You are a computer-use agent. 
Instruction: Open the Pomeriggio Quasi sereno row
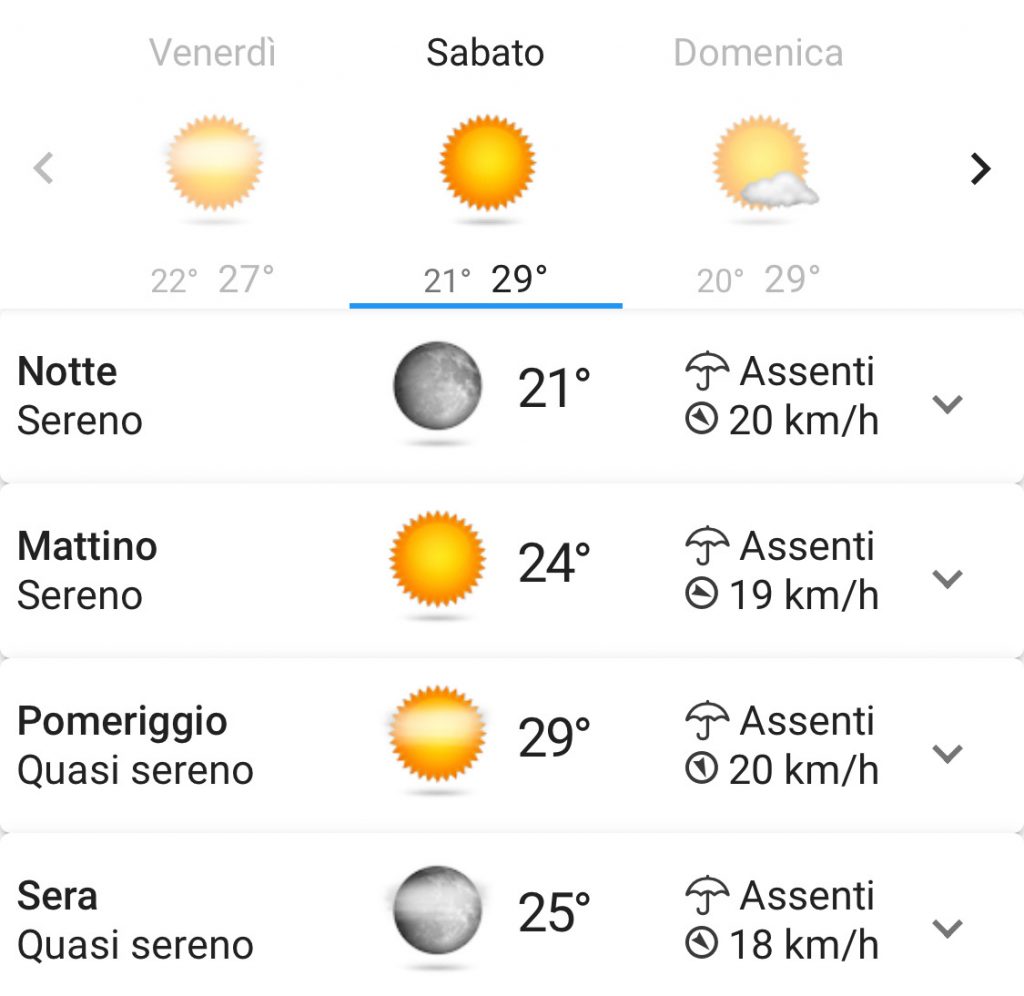[512, 745]
